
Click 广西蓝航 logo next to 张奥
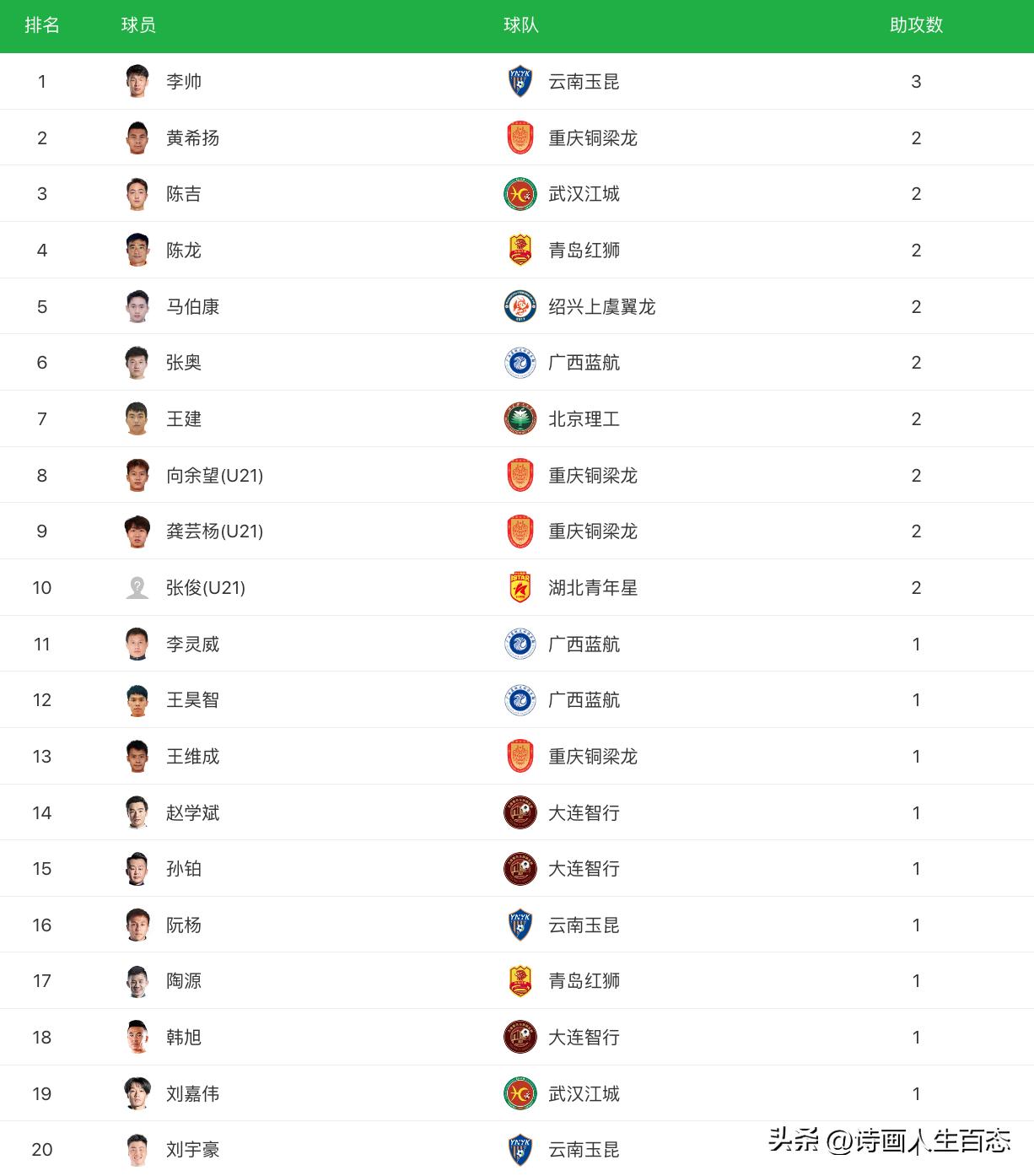[x=520, y=363]
